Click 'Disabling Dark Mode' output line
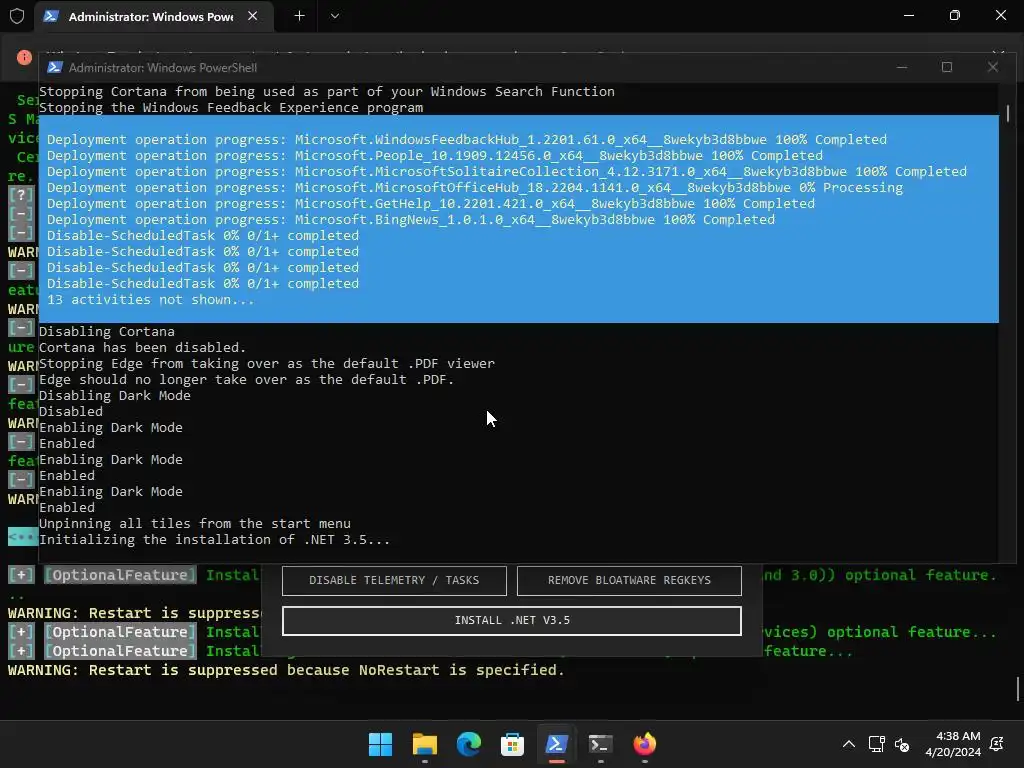 click(115, 396)
